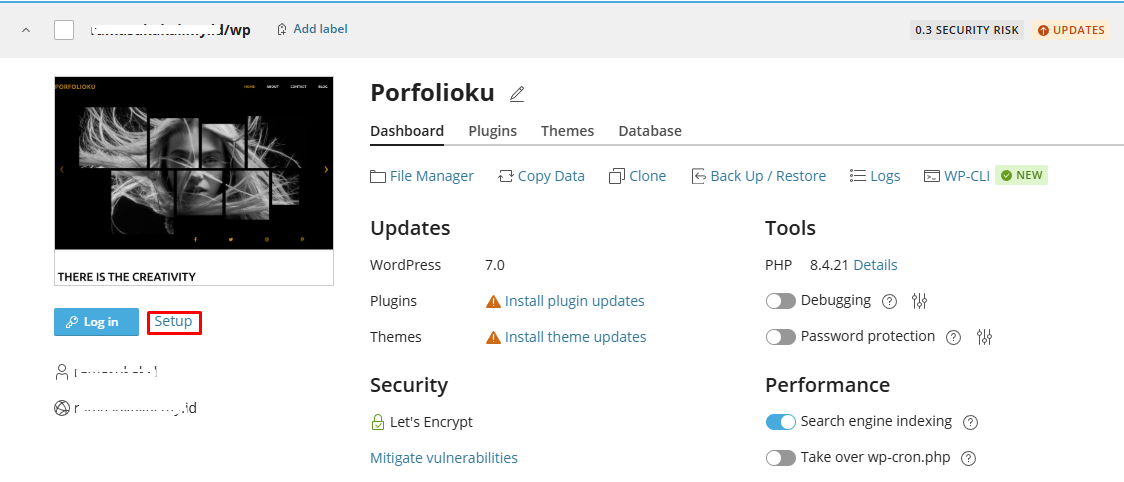Open the Password protection settings sliders icon

(984, 336)
